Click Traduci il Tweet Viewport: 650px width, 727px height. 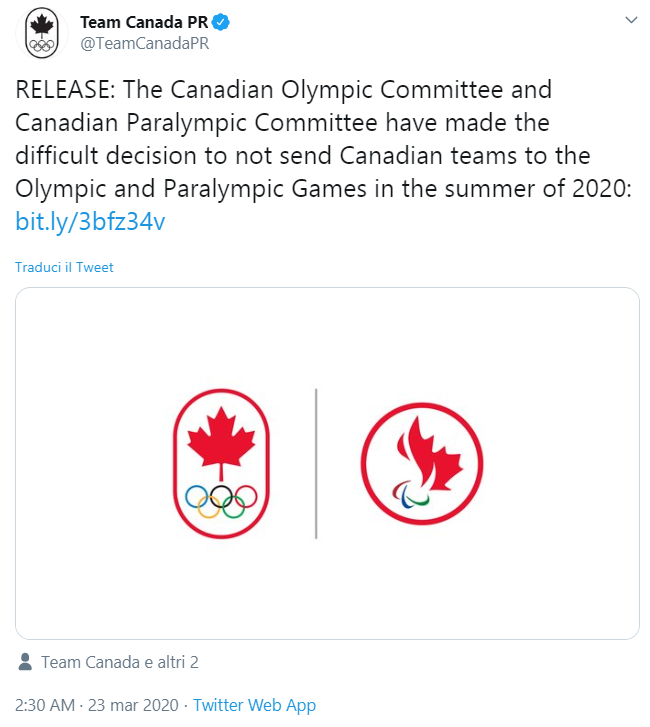[64, 267]
